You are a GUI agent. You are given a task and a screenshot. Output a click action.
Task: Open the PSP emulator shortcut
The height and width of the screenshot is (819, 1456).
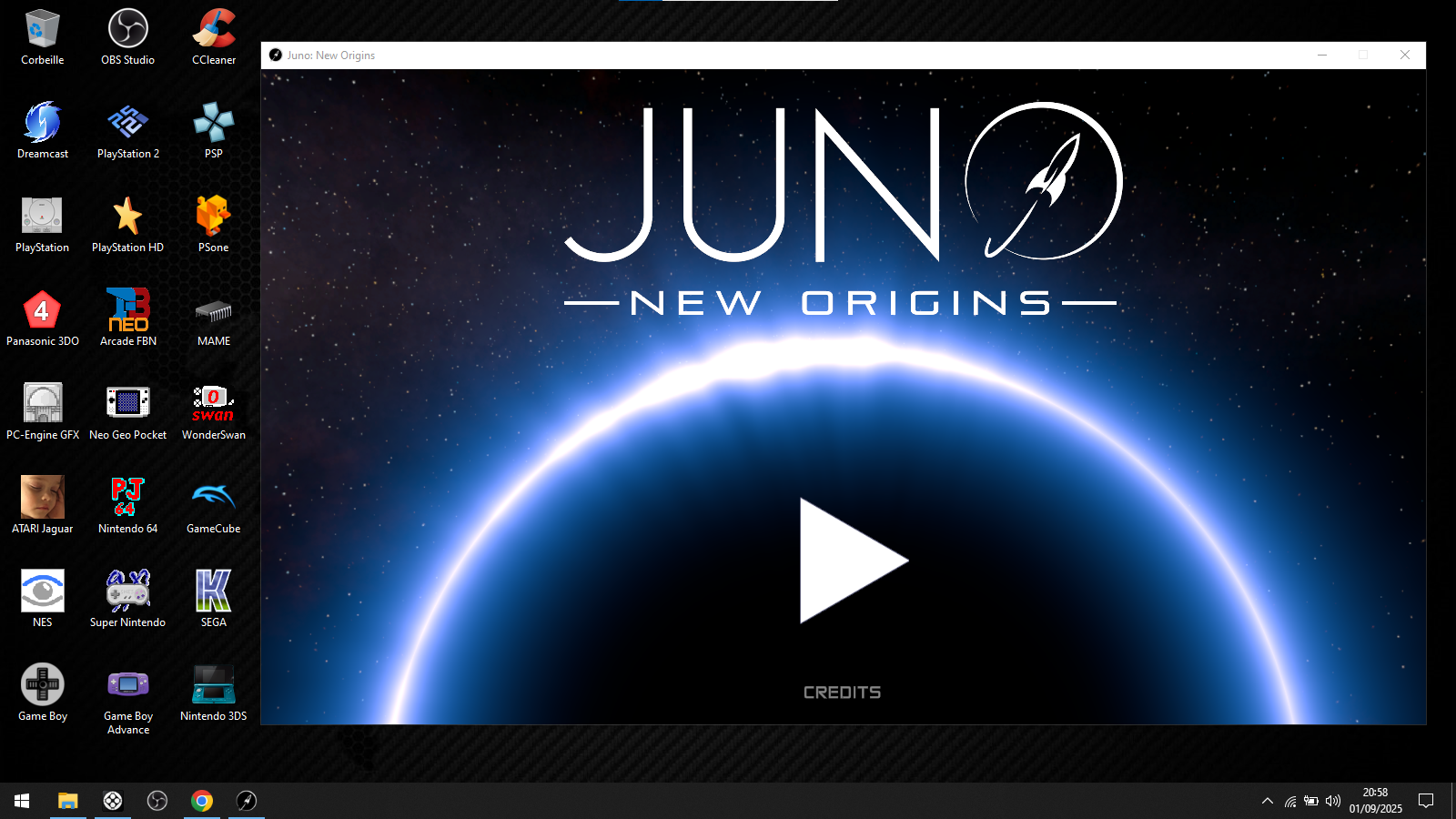(x=214, y=131)
